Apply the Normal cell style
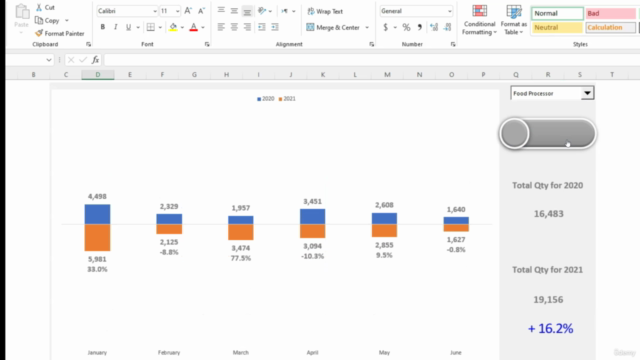The width and height of the screenshot is (640, 360). [x=557, y=13]
